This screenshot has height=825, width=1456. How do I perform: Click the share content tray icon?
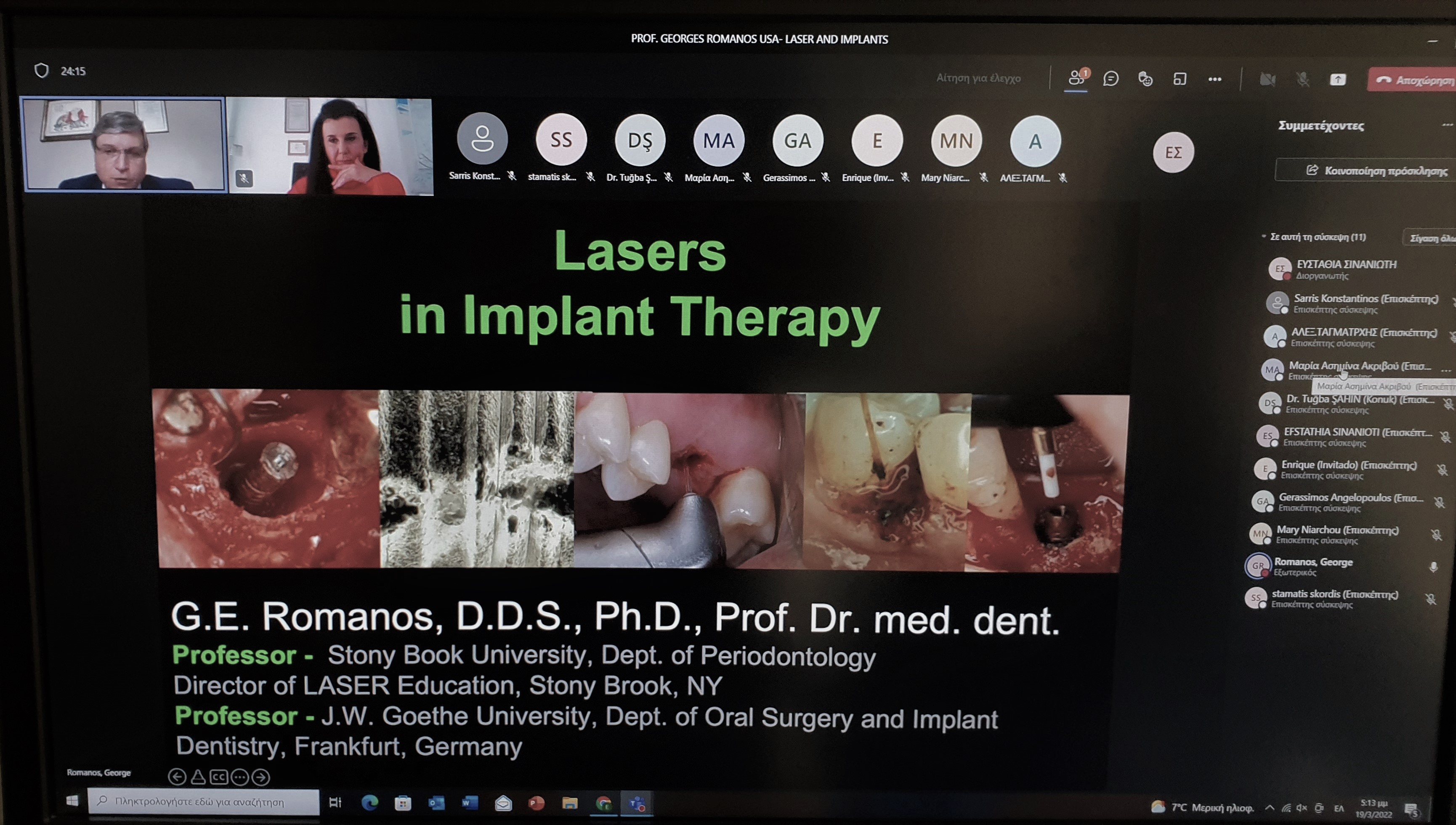(1338, 80)
